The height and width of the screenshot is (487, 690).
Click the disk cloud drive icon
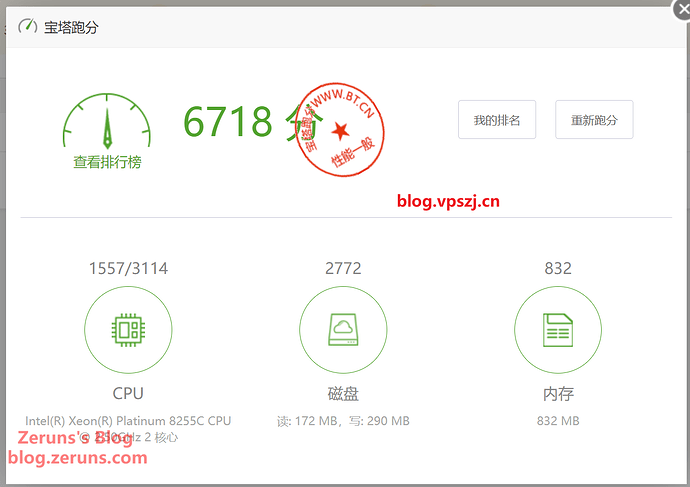tap(343, 330)
